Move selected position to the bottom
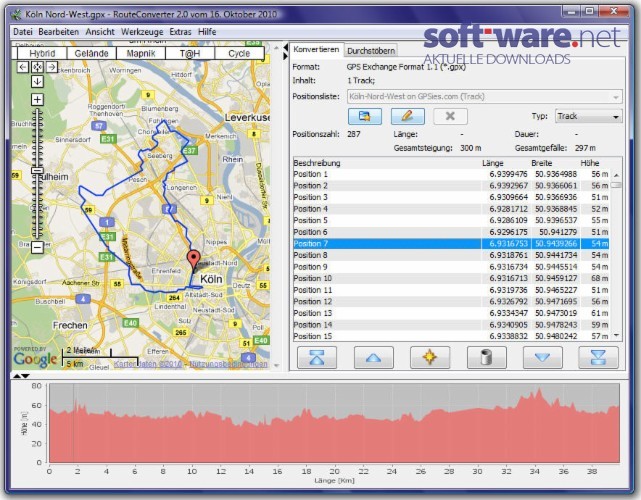This screenshot has height=500, width=641. click(x=598, y=358)
